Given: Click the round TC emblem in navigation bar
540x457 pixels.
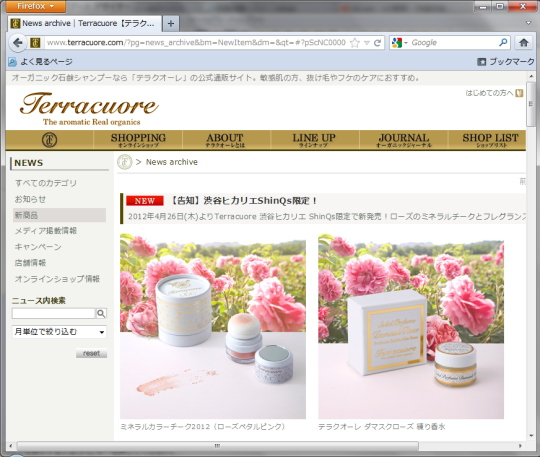Looking at the screenshot, I should [x=49, y=140].
